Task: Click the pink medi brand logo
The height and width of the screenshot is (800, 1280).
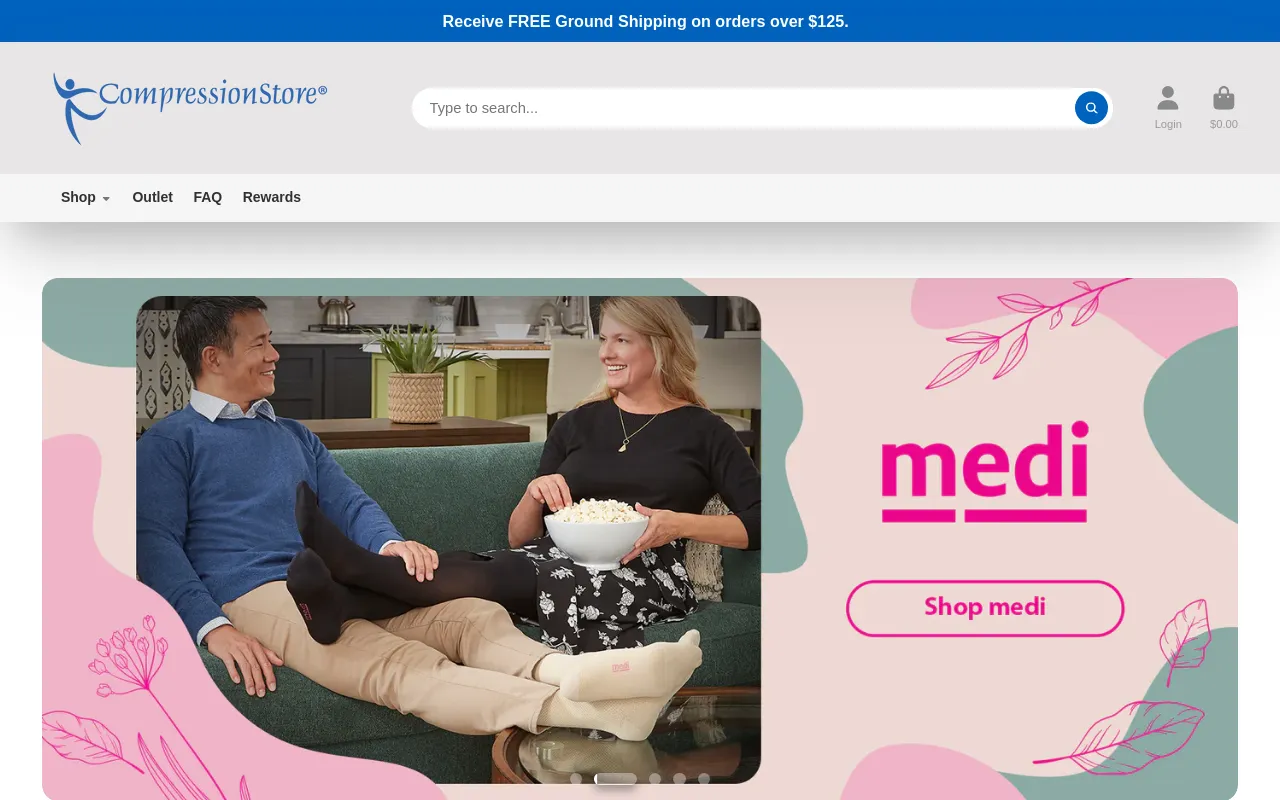Action: click(984, 471)
